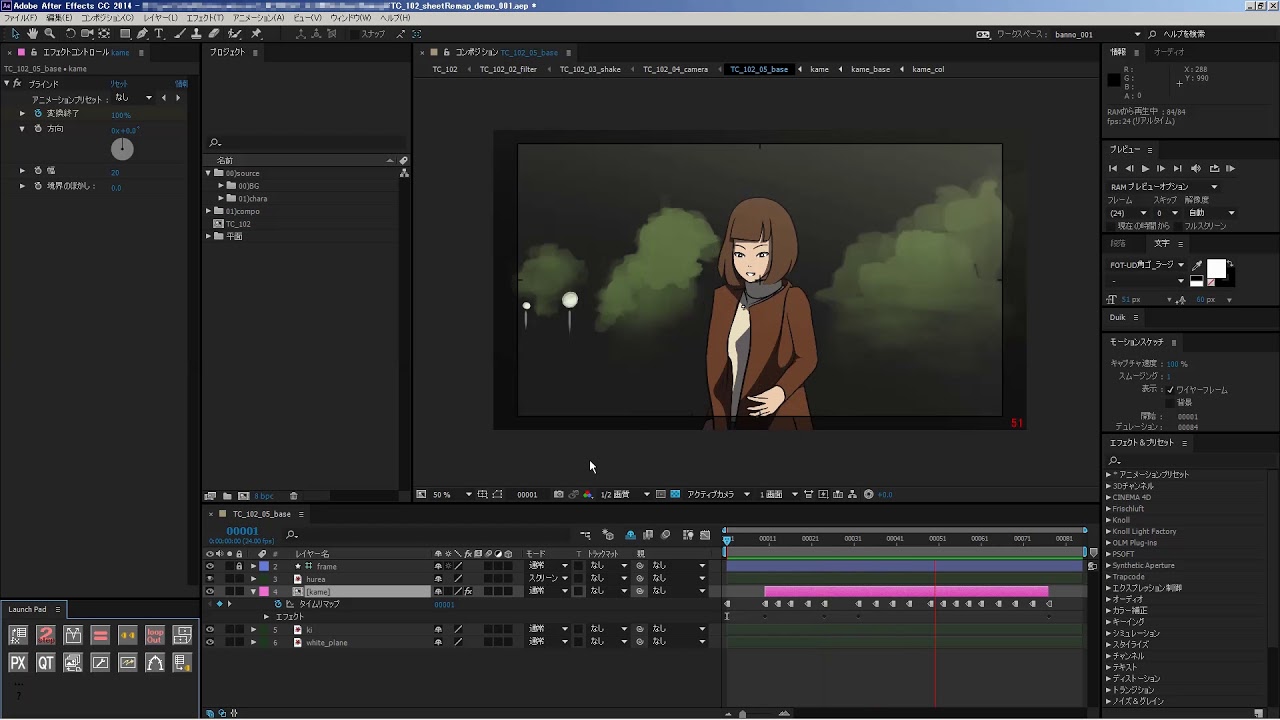Select the Hand tool
Viewport: 1280px width, 720px height.
coord(33,33)
